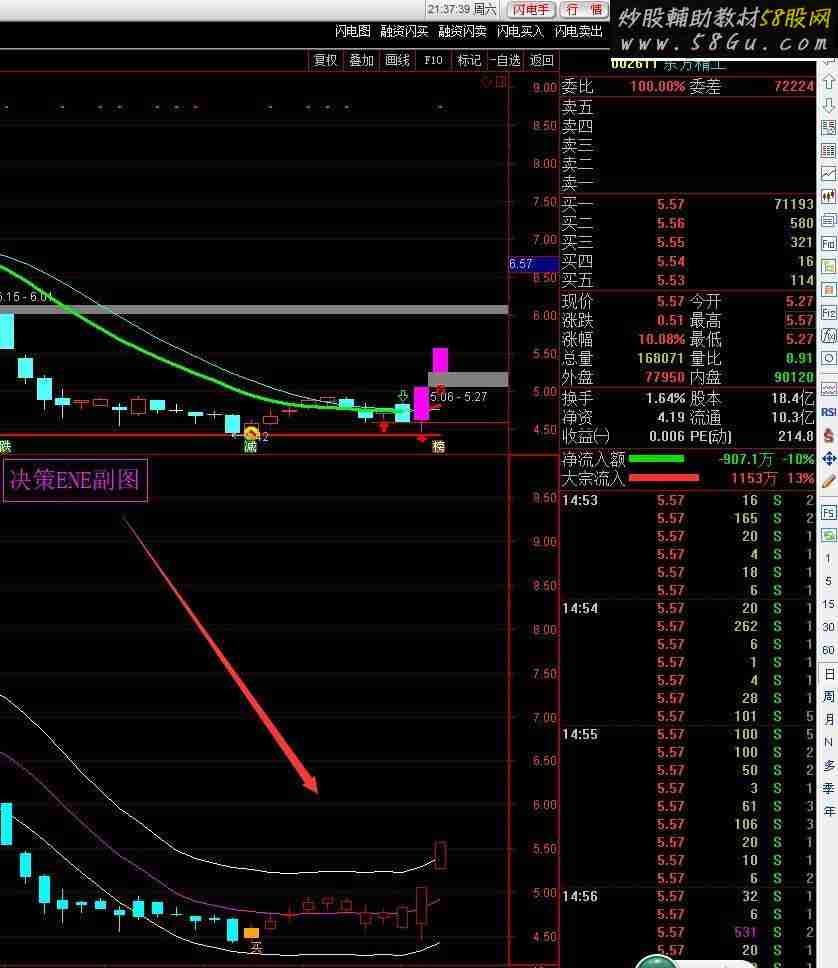
Task: Open the intraday line chart icon
Action: 829,174
